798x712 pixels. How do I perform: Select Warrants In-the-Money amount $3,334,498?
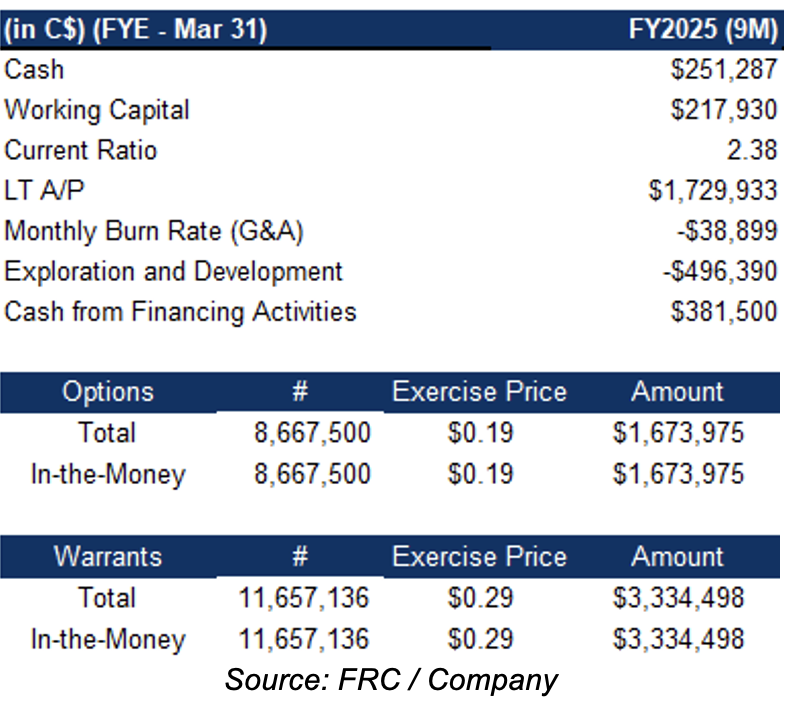(x=678, y=638)
